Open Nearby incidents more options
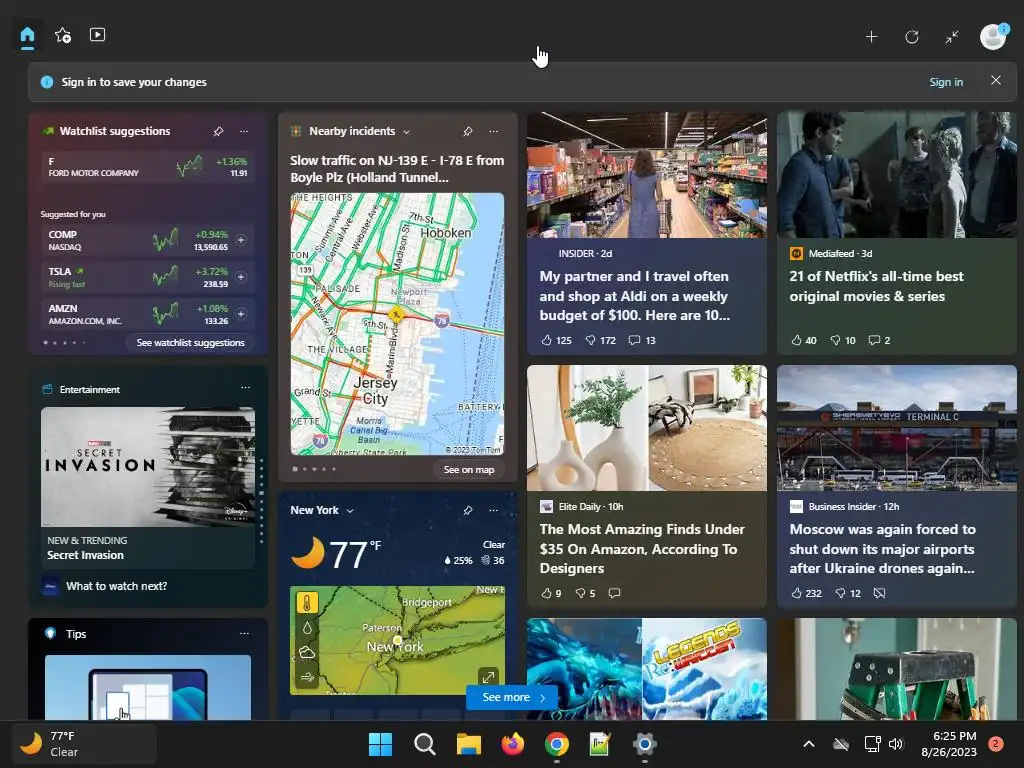 pyautogui.click(x=494, y=131)
